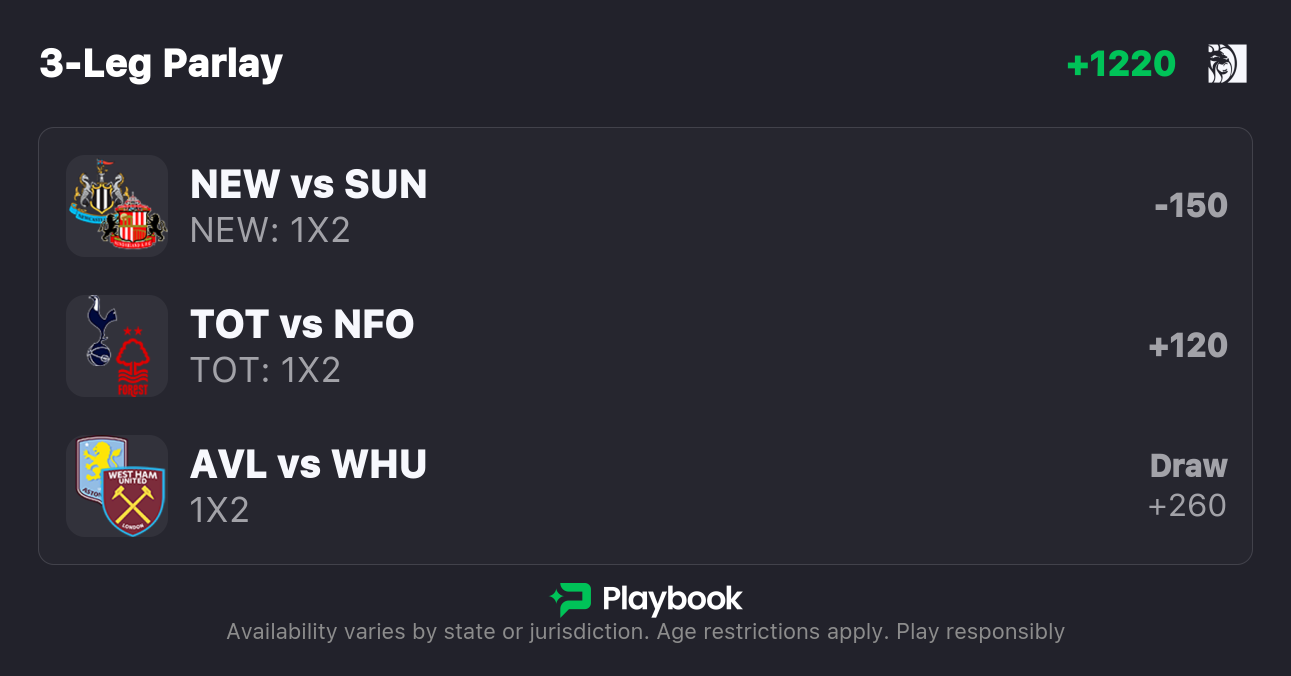Click the Tottenham and Nottingham Forest crests thumbnail
The image size is (1291, 676).
point(117,346)
